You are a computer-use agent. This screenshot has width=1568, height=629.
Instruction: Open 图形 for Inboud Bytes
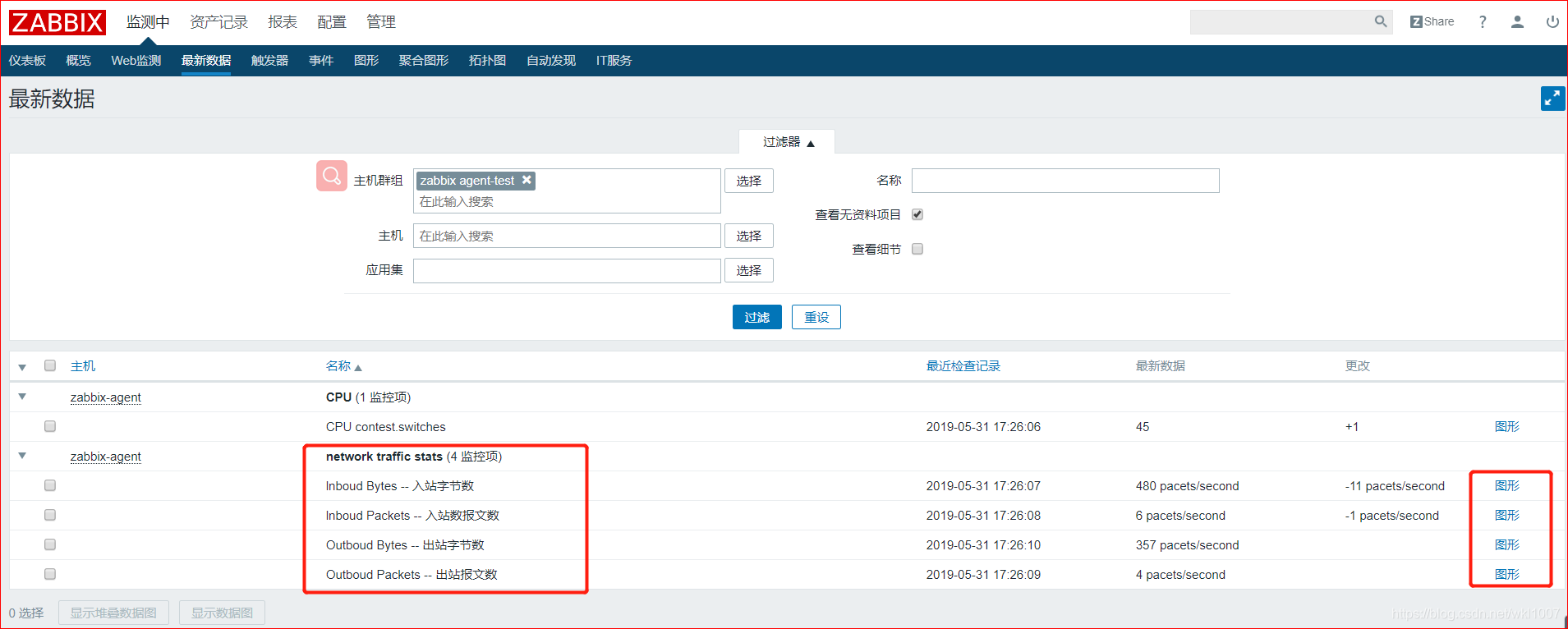point(1507,485)
